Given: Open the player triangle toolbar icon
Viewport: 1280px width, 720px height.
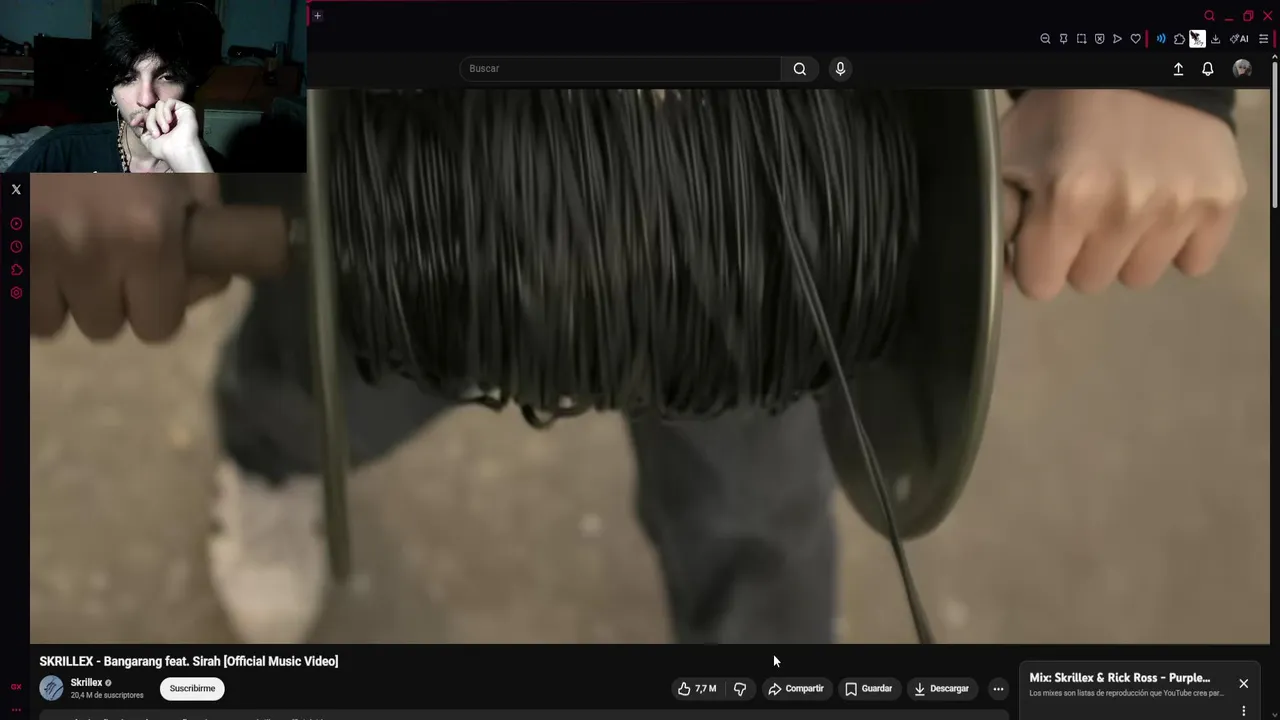Looking at the screenshot, I should pos(1117,39).
